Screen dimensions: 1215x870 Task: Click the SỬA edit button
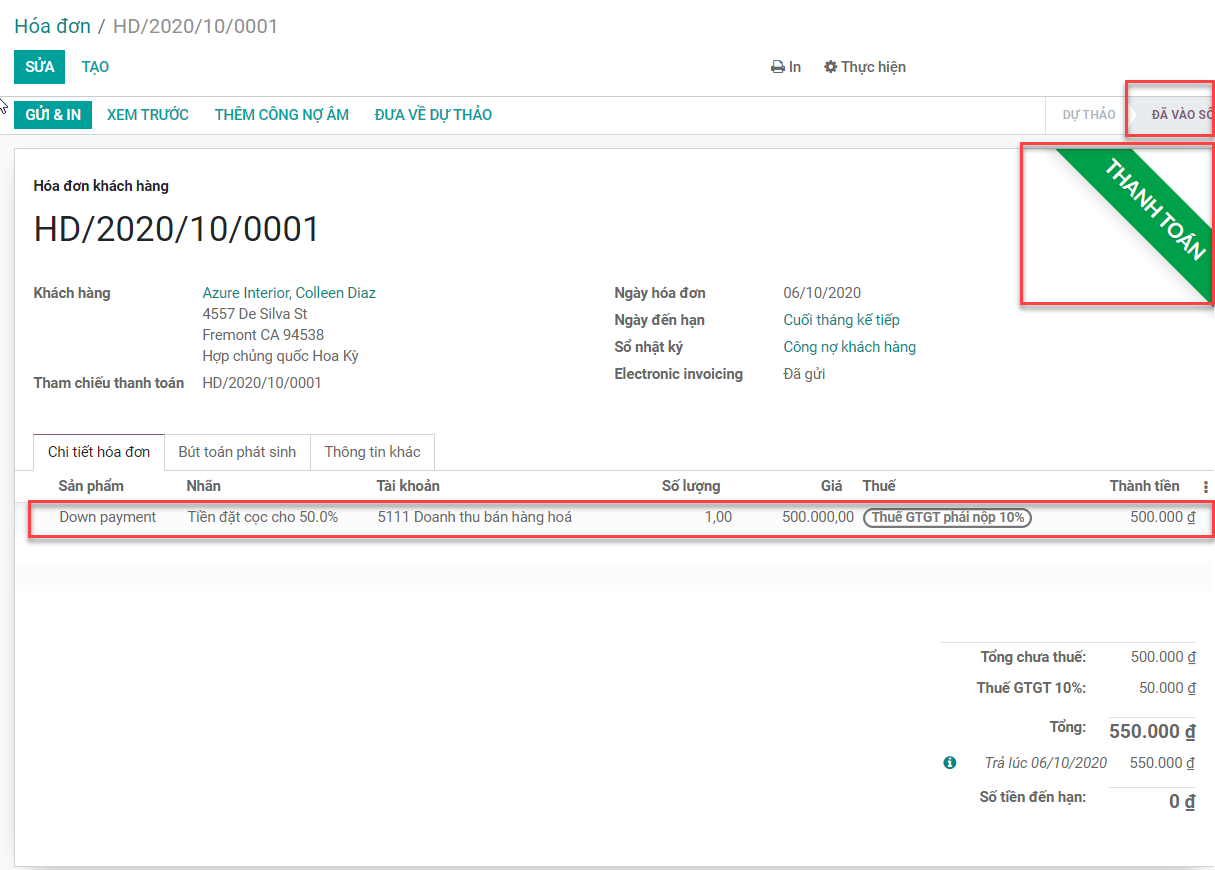point(39,67)
